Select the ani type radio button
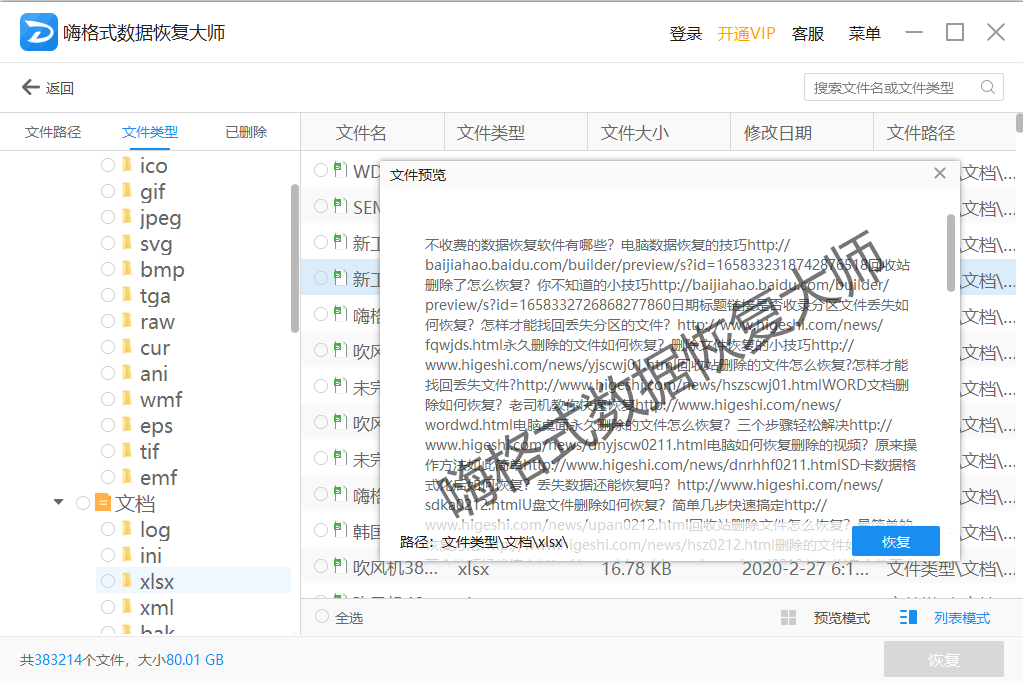 point(108,372)
